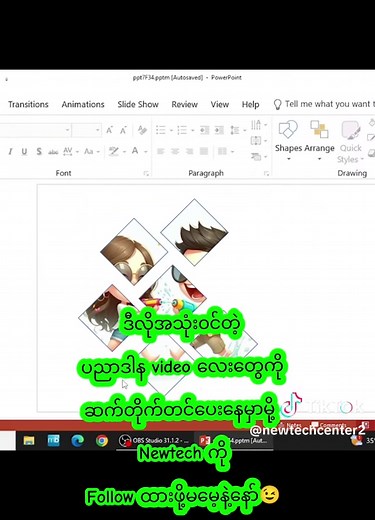Click the blue app icon beside File Explorer
The height and width of the screenshot is (520, 375).
[x=53, y=440]
